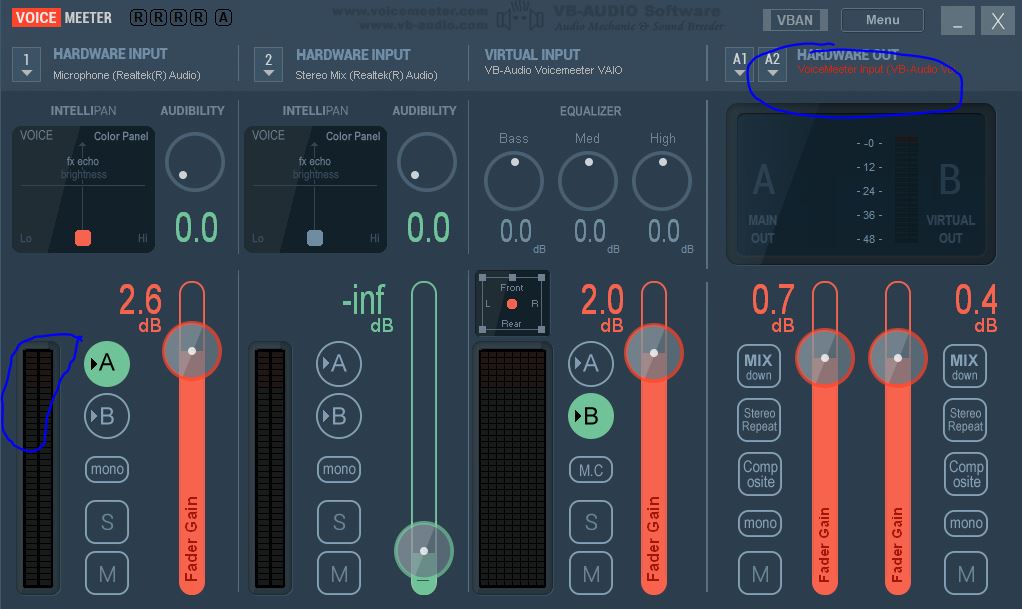
Task: Click the Stereo Mix strip level meter
Action: coord(270,468)
